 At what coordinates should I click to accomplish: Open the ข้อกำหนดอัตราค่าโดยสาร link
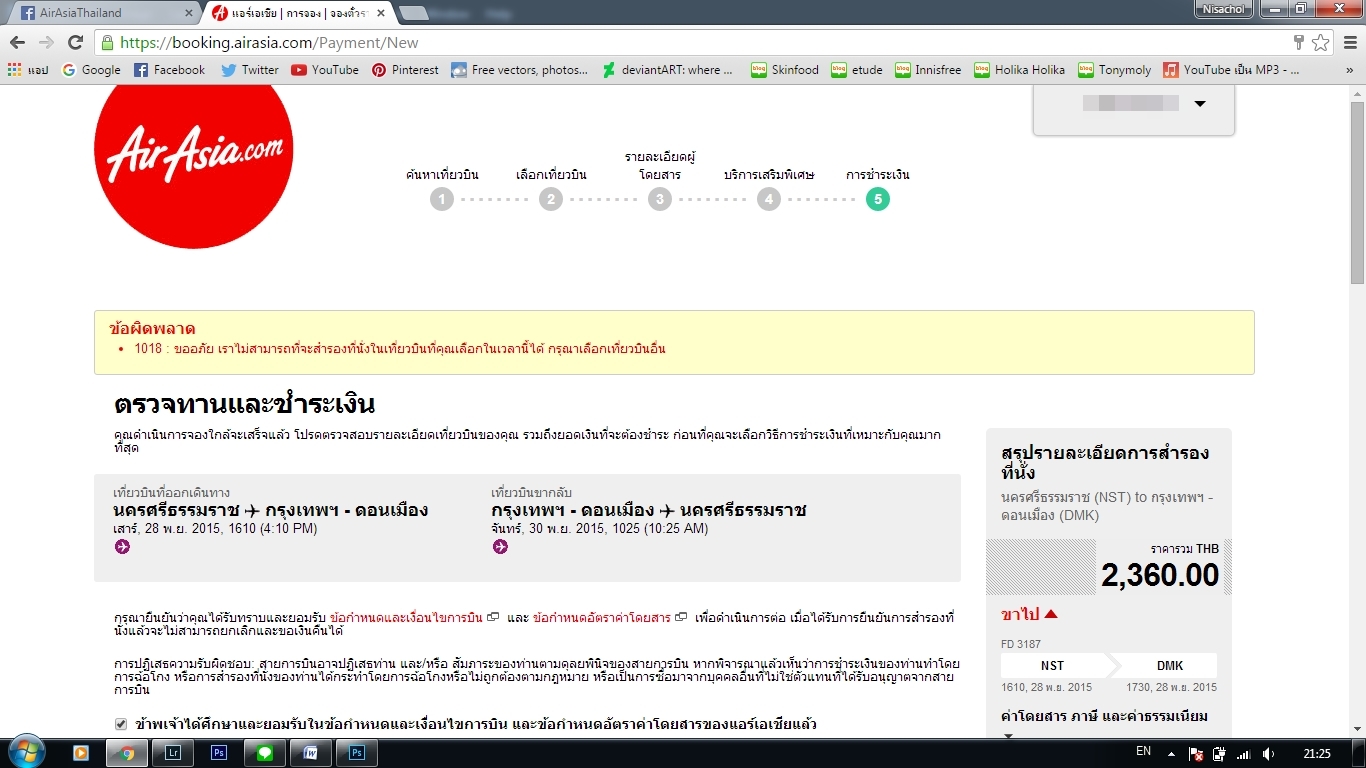coord(602,618)
